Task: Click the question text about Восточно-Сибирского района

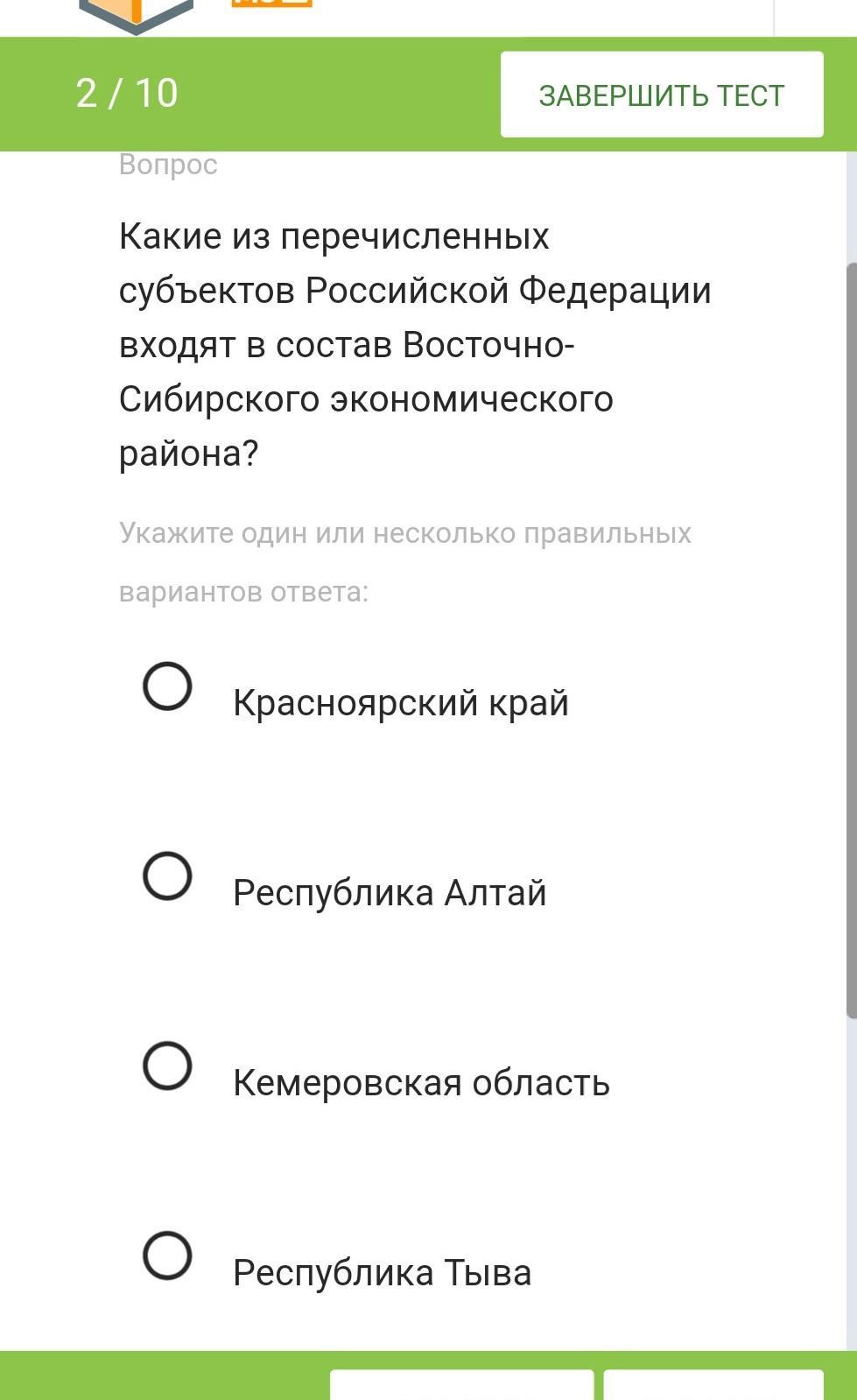Action: 415,344
